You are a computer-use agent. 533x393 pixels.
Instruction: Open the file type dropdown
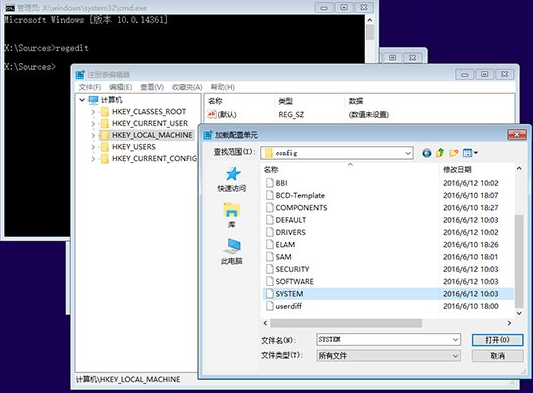[388, 356]
